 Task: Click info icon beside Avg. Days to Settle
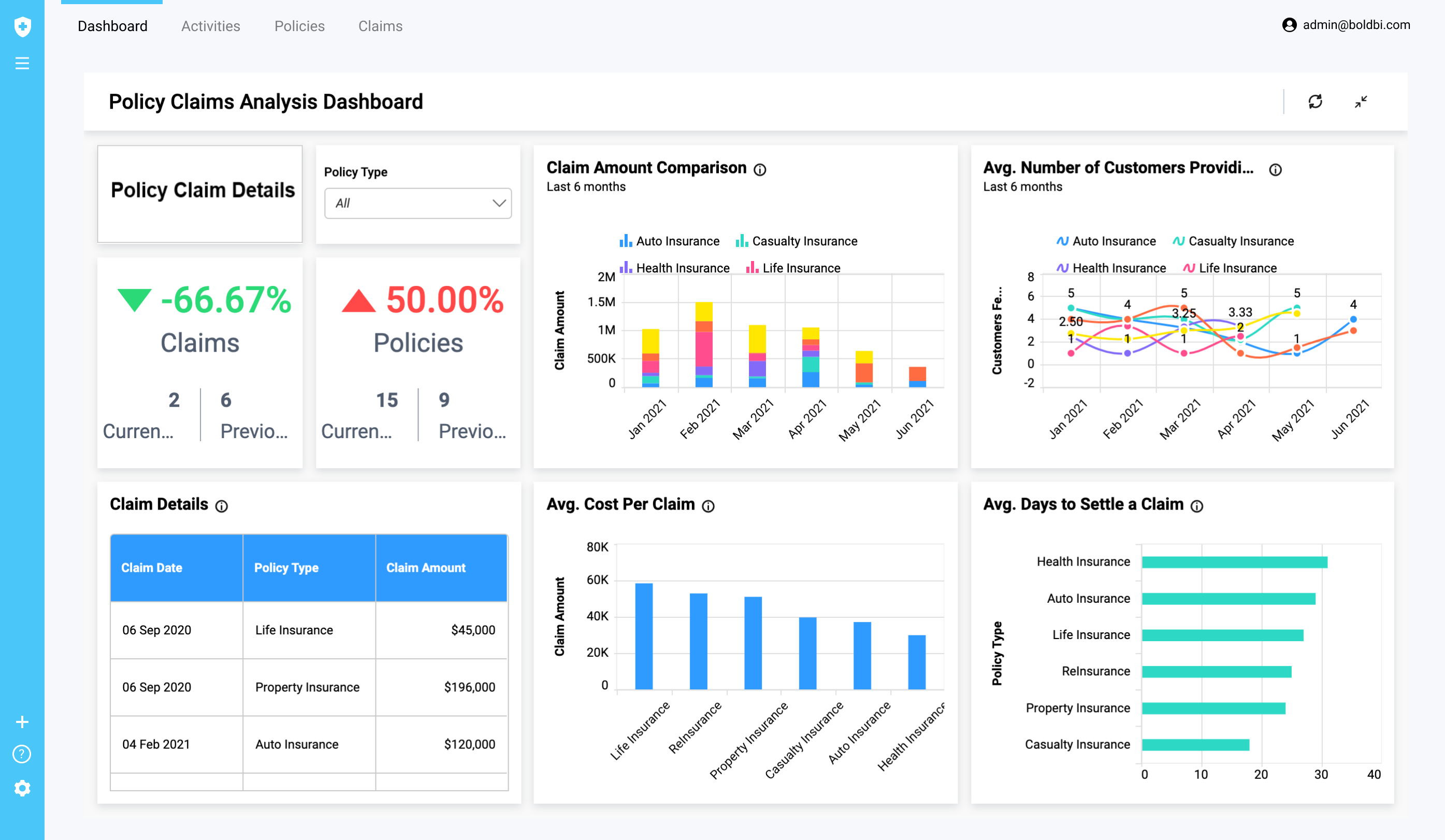coord(1197,506)
